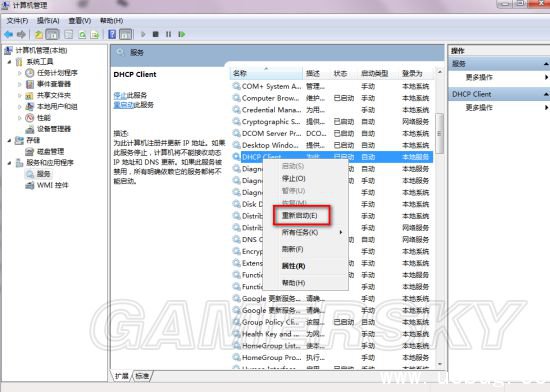This screenshot has height=392, width=550.
Task: Open the 查看(V) menu
Action: [x=79, y=21]
